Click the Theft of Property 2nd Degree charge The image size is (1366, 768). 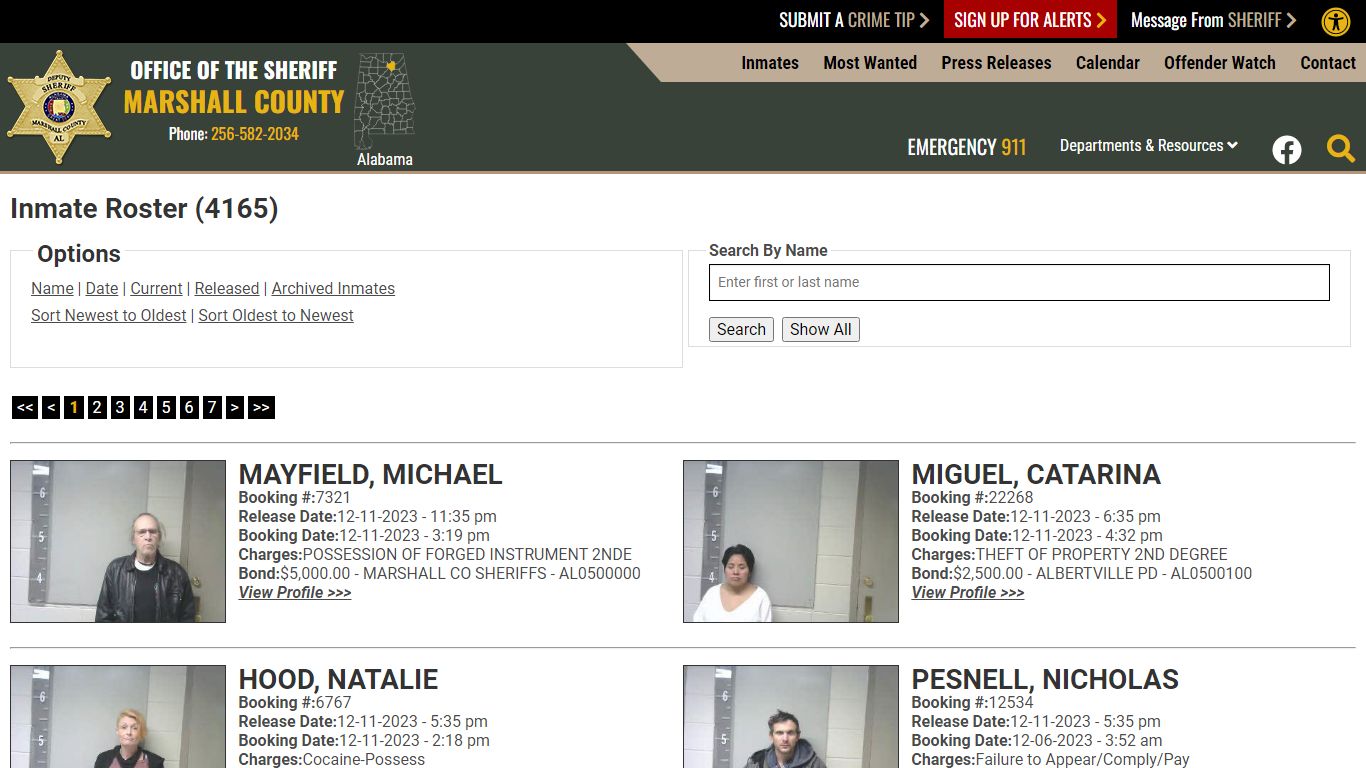coord(1101,554)
